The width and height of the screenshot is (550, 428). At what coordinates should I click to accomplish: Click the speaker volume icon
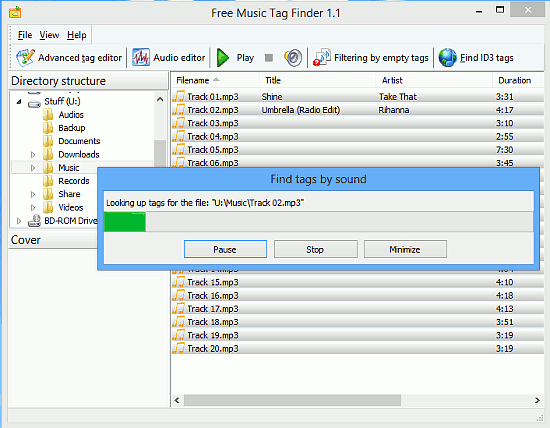click(x=293, y=58)
